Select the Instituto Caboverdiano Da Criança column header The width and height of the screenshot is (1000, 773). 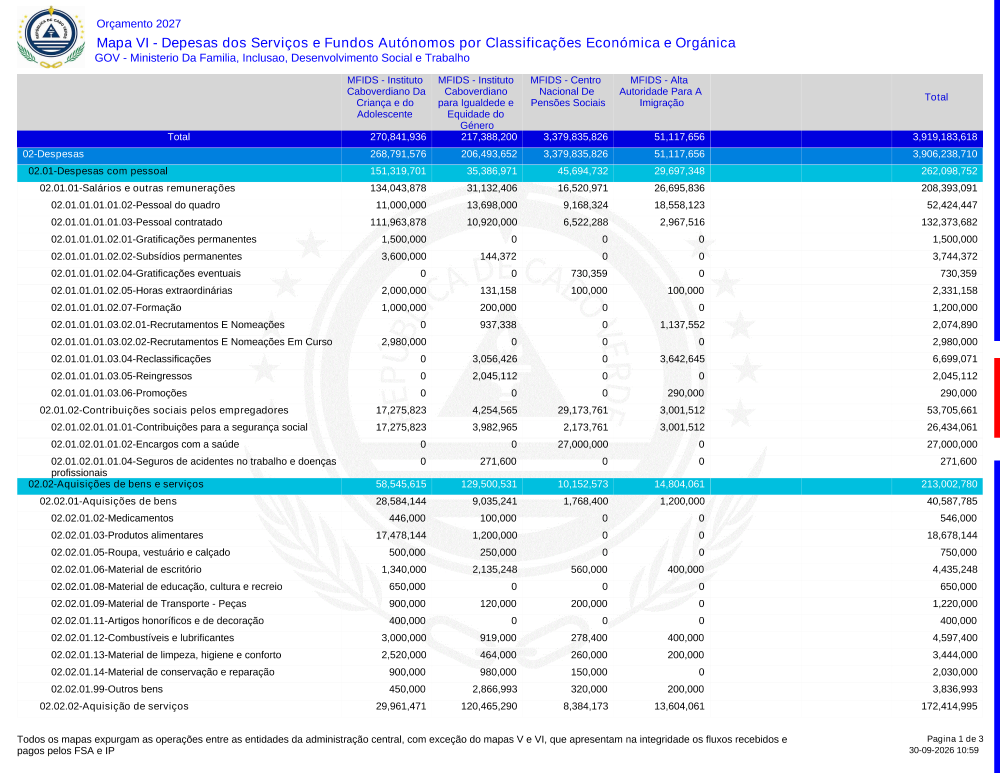point(386,97)
